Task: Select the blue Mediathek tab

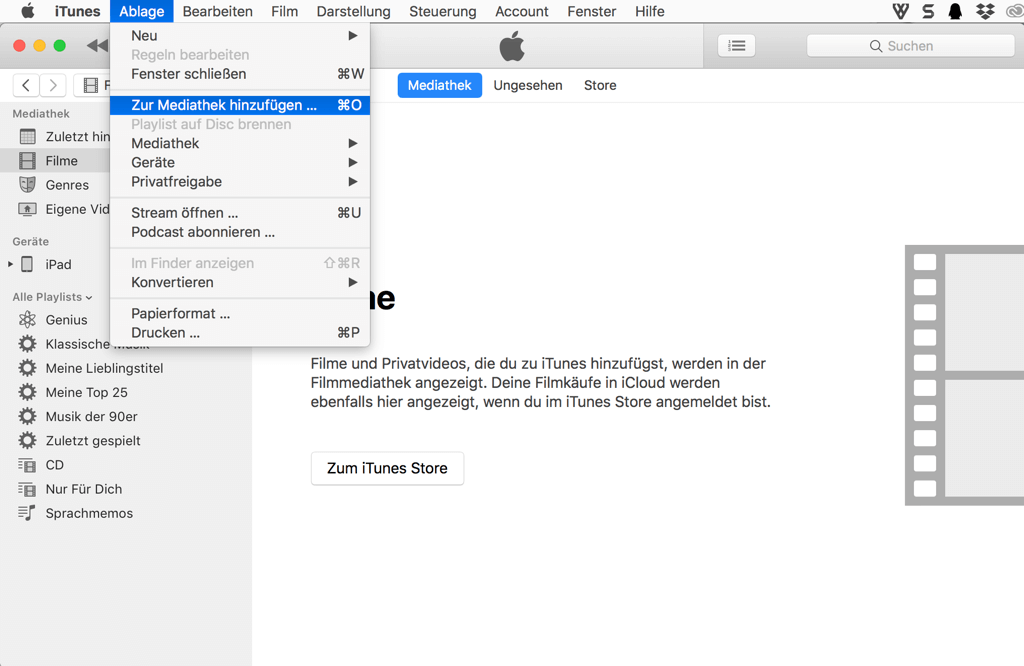Action: pyautogui.click(x=440, y=86)
